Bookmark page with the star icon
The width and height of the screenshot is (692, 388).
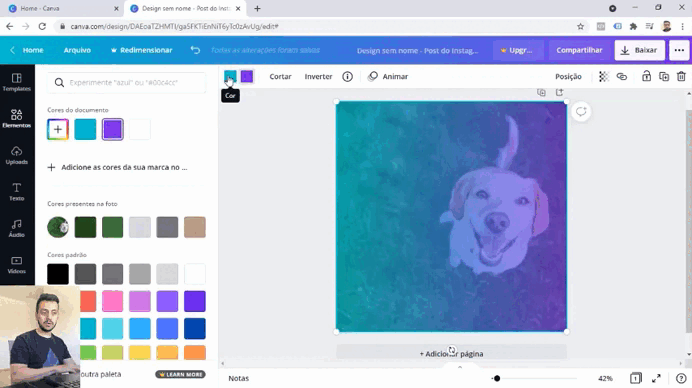[580, 26]
